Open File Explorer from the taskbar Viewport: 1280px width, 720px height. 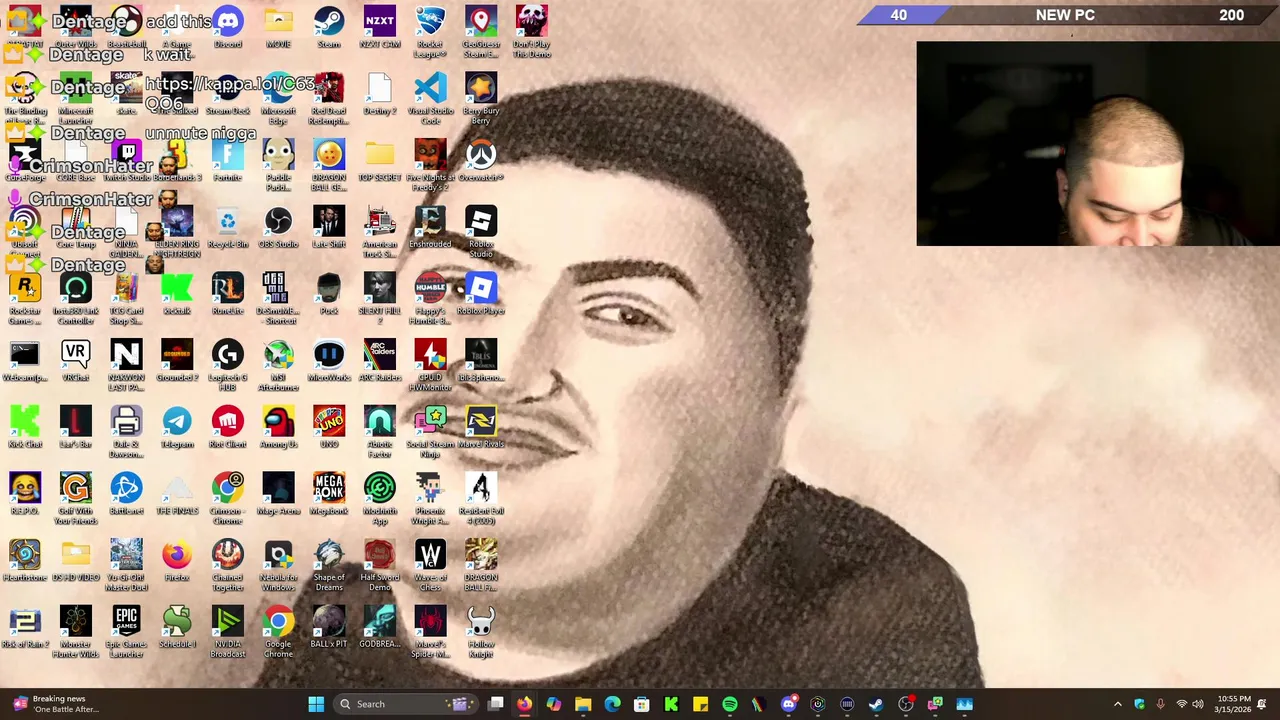583,704
